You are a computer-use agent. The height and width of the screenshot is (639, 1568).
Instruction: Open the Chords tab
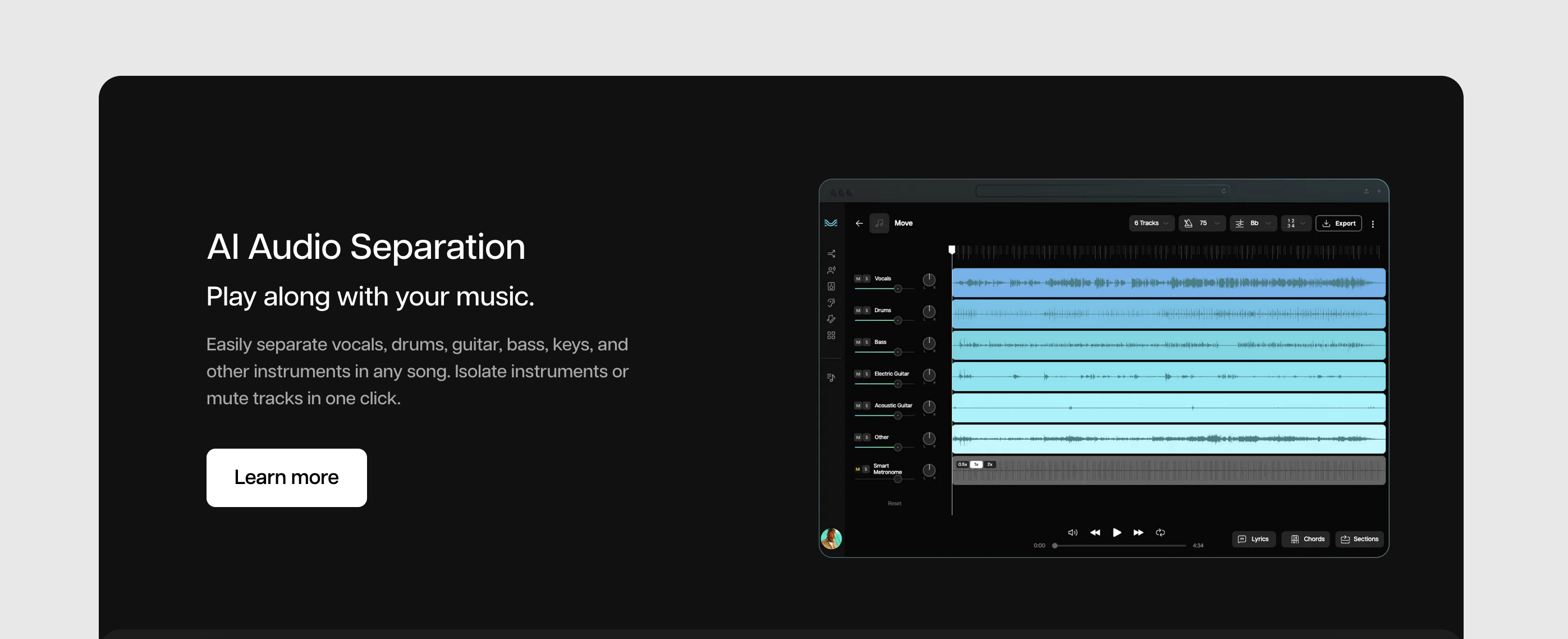(x=1306, y=539)
